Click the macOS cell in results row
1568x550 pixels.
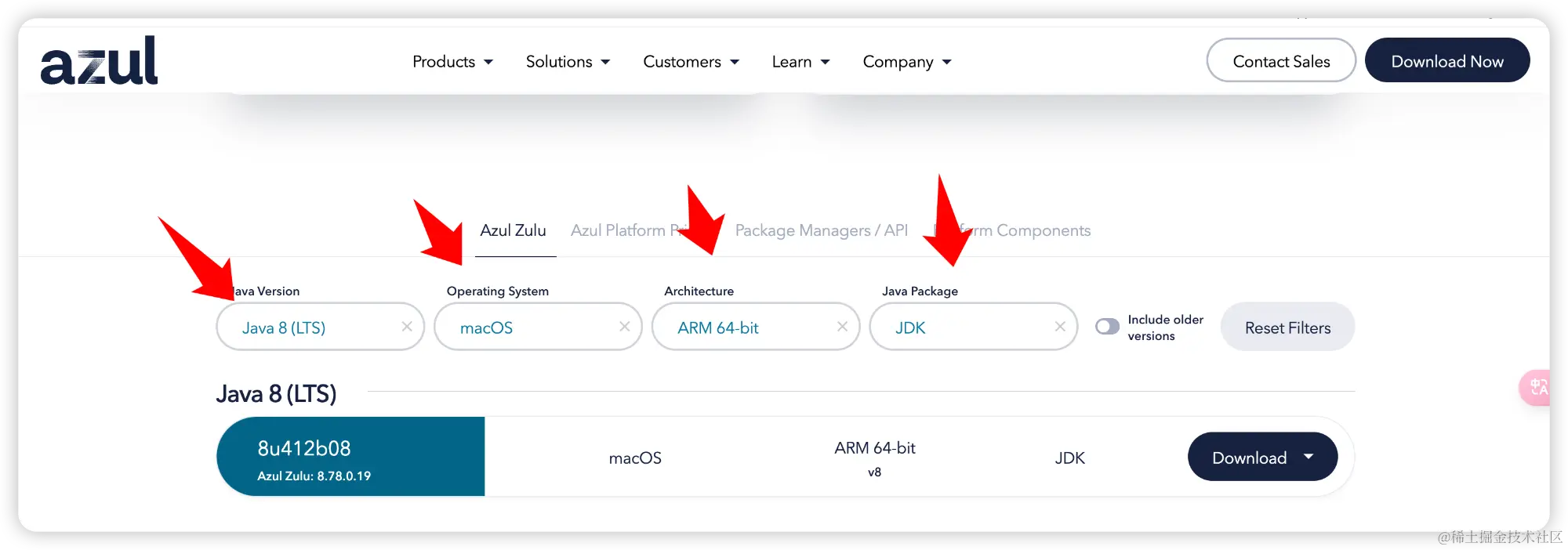635,458
